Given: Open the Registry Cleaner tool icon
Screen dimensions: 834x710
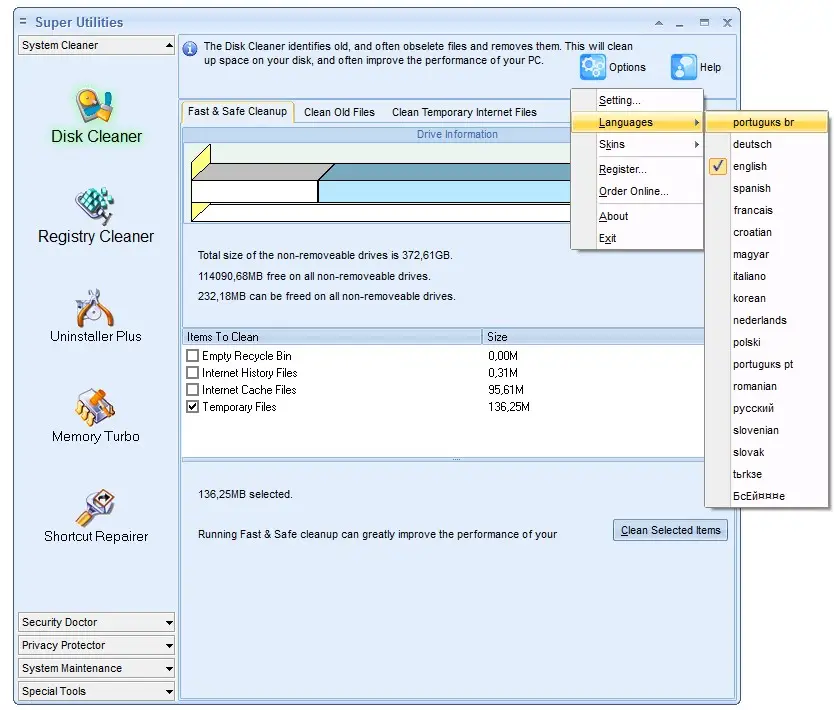Looking at the screenshot, I should (95, 206).
